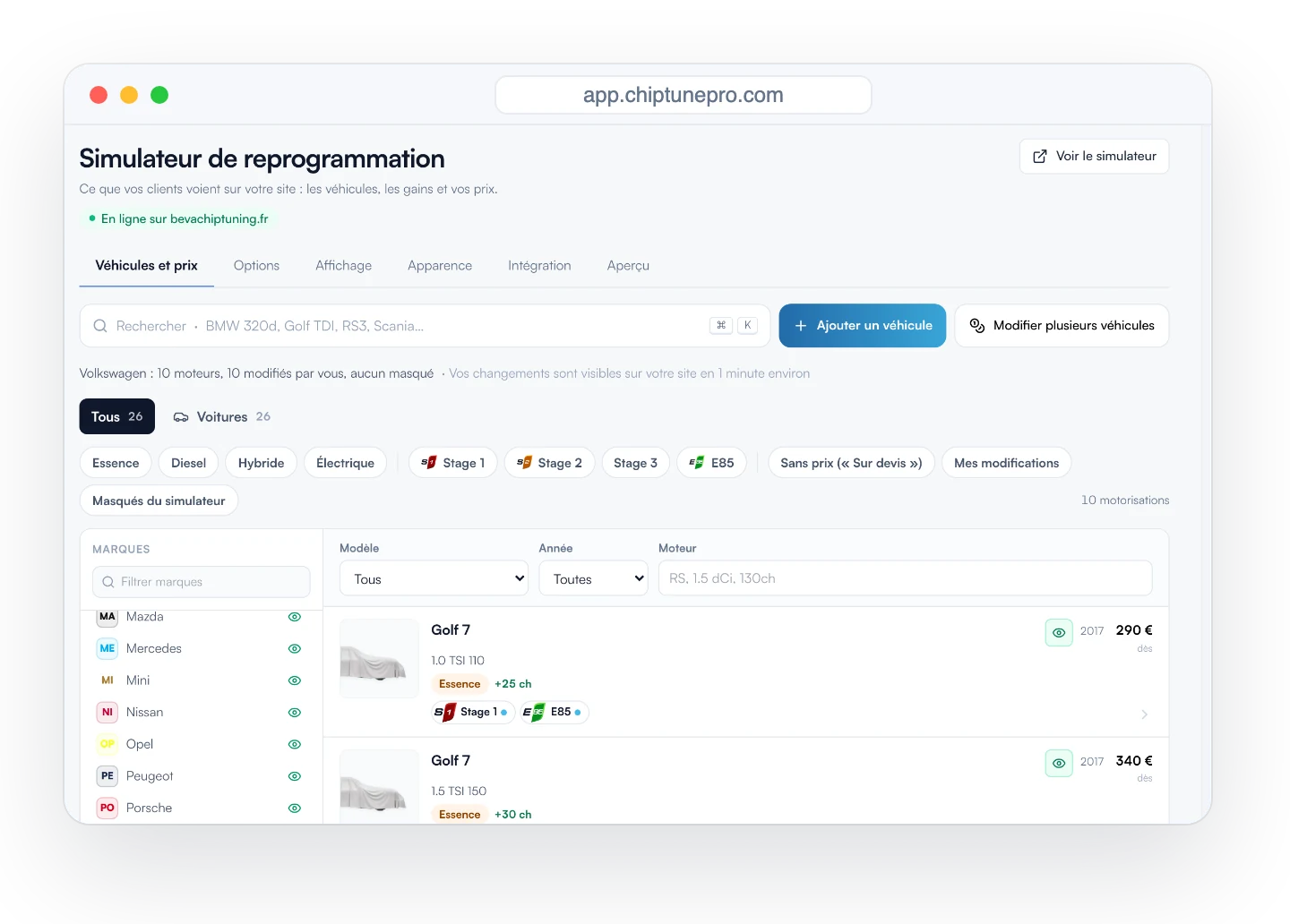Screen dimensions: 1290x924
Task: Toggle visibility of Golf 7 1.0 TSI 110
Action: [1059, 632]
